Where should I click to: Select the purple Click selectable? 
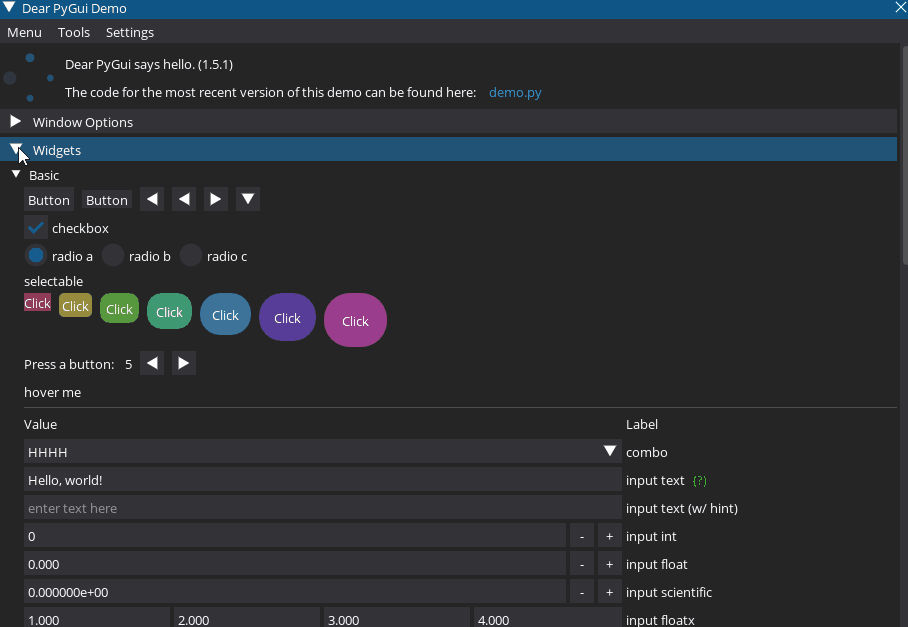click(x=287, y=317)
